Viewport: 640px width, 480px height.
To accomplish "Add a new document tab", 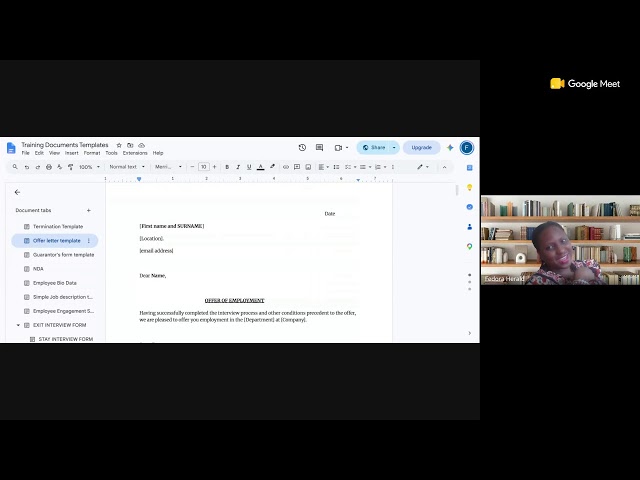I will tap(89, 211).
